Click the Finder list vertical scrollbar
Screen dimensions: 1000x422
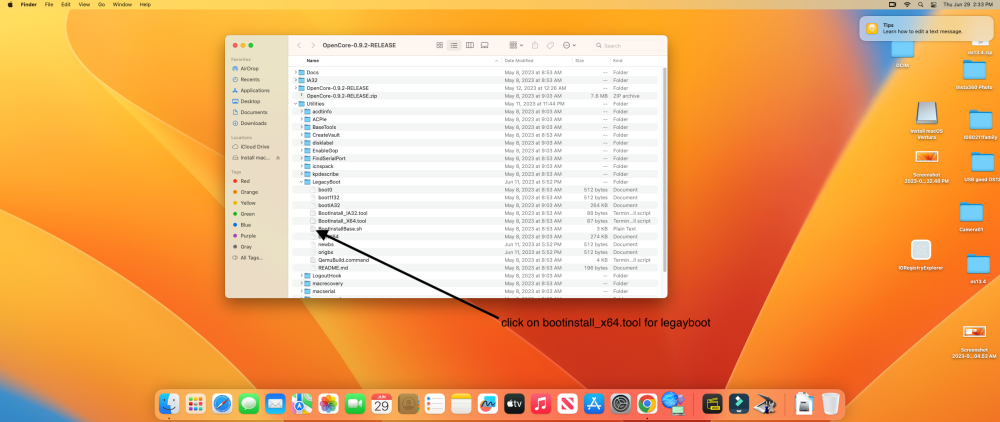click(x=664, y=169)
